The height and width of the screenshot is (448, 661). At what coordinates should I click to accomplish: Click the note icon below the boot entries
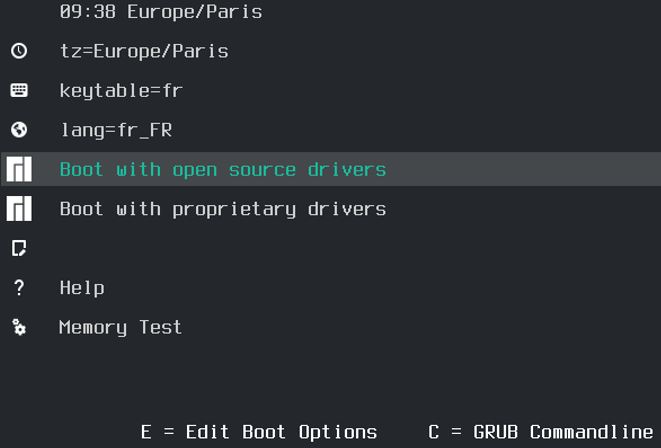19,248
